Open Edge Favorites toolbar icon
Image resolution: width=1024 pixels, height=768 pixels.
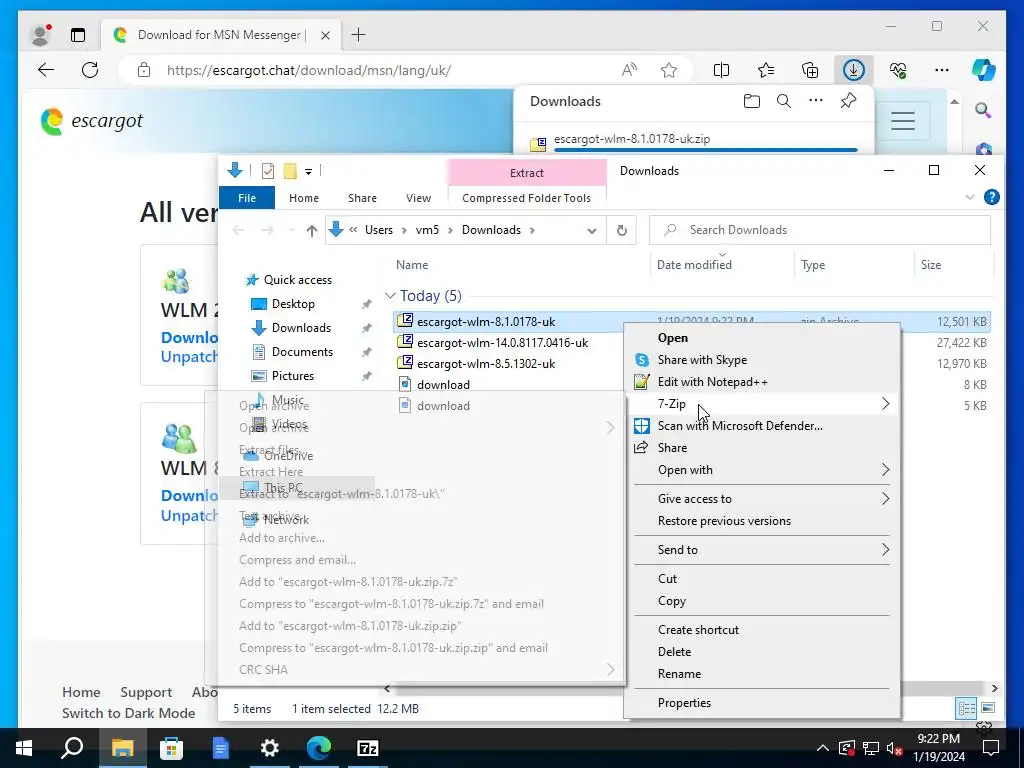(x=765, y=70)
